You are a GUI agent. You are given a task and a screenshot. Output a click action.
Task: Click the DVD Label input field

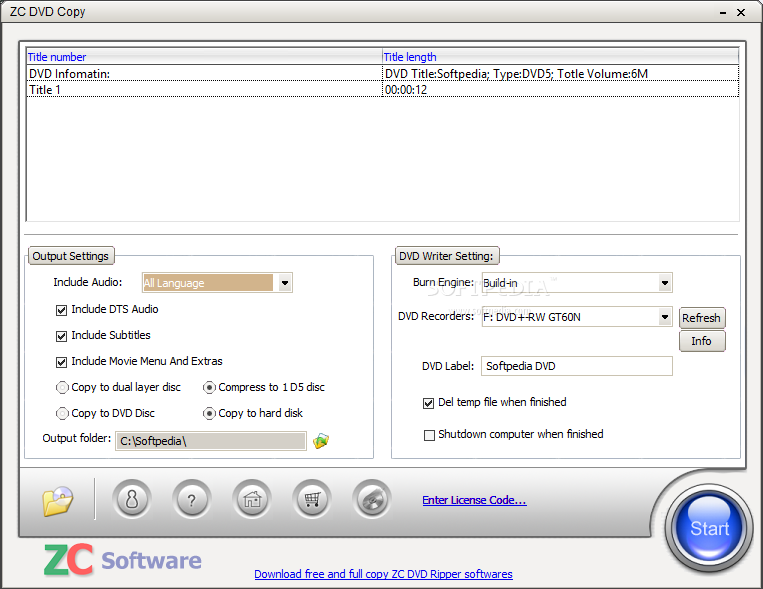[577, 366]
